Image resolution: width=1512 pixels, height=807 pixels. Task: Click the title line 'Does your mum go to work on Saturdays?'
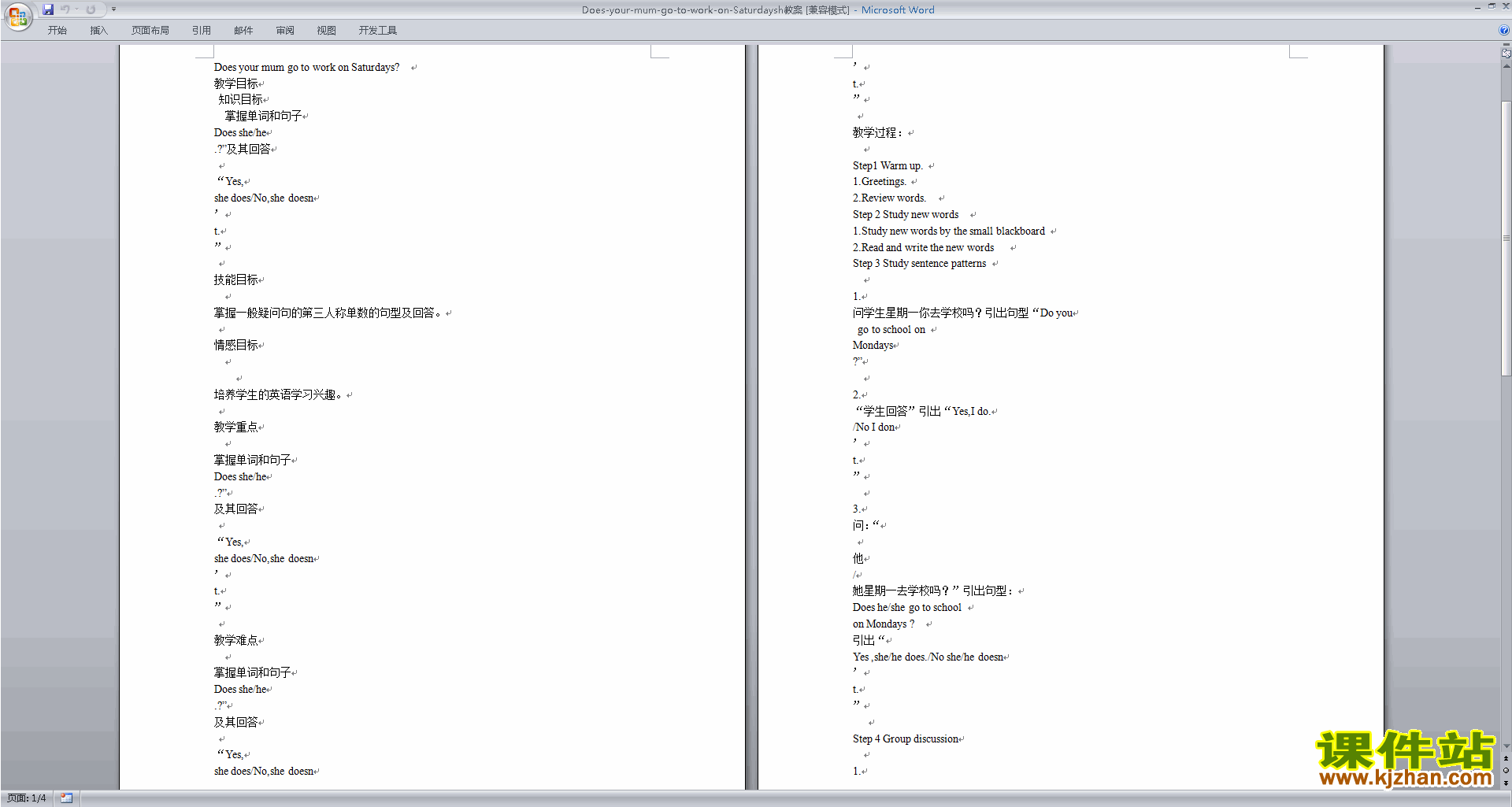click(x=306, y=68)
